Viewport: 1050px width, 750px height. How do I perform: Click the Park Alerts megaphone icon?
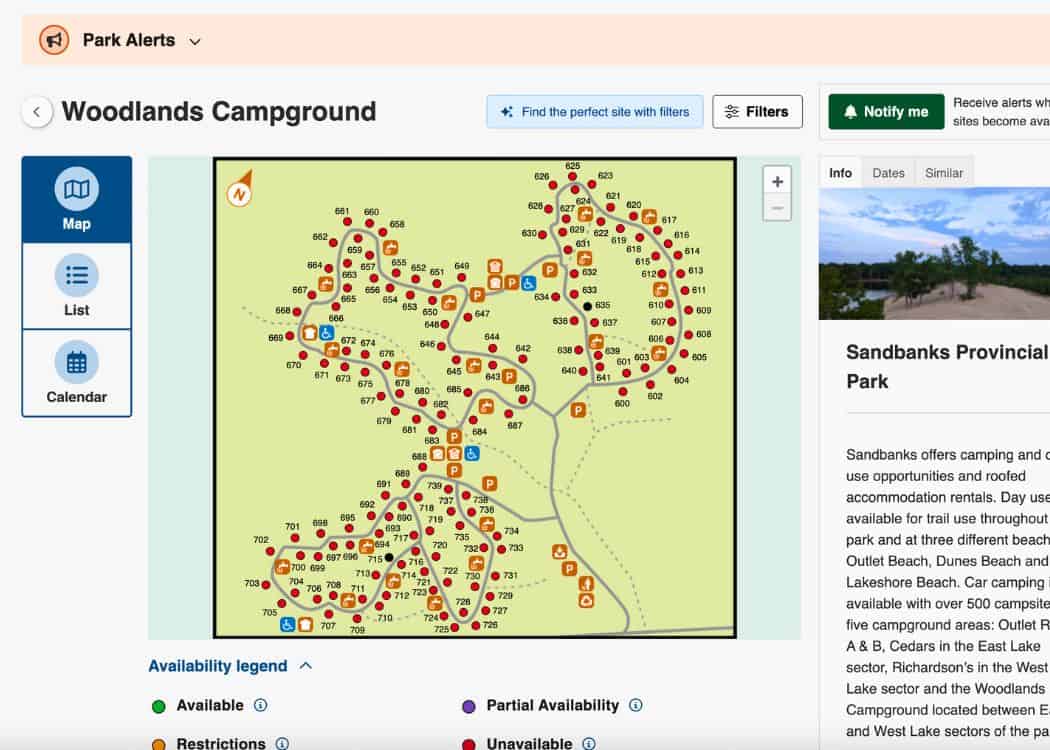54,40
